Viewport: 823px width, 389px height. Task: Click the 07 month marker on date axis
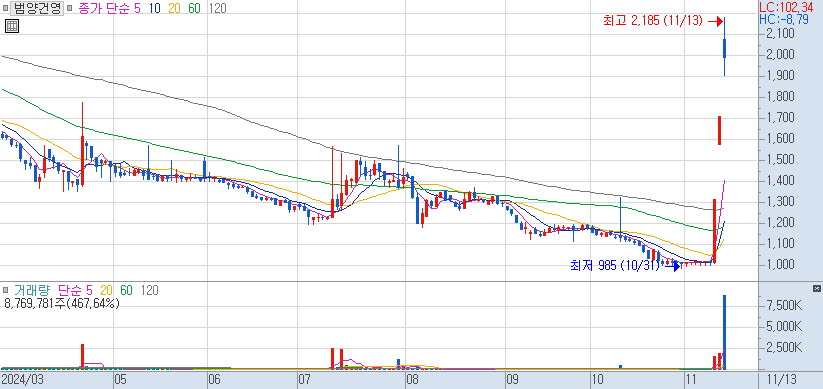[x=304, y=379]
